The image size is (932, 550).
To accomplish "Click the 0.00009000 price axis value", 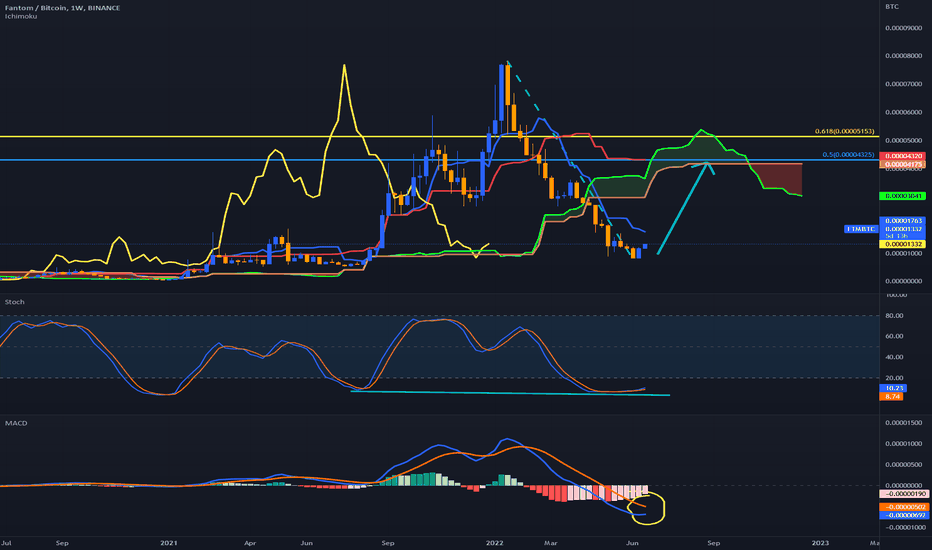I will pyautogui.click(x=903, y=28).
